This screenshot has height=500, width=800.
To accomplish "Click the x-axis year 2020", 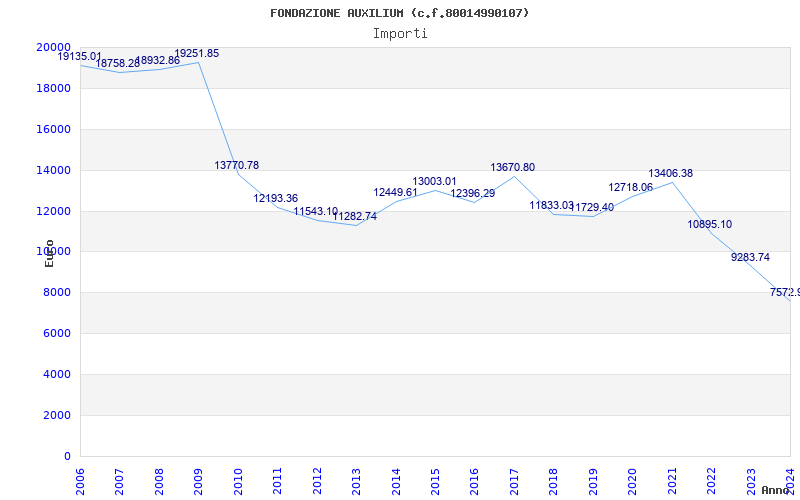I will 633,481.
